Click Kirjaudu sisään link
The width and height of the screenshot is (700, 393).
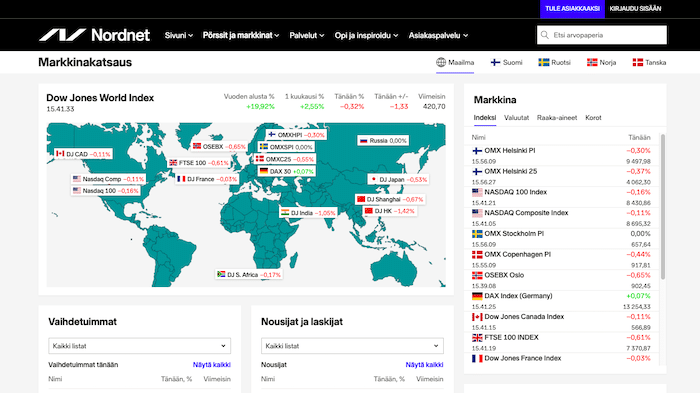pyautogui.click(x=635, y=8)
